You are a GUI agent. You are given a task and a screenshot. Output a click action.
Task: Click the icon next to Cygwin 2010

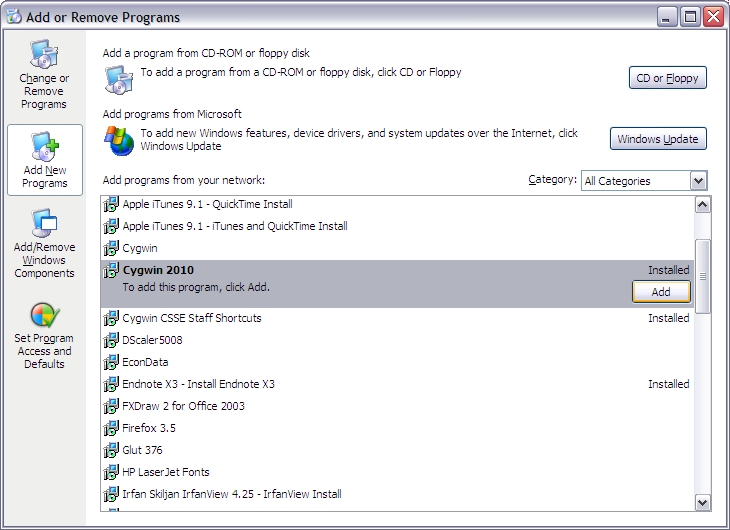(x=111, y=270)
